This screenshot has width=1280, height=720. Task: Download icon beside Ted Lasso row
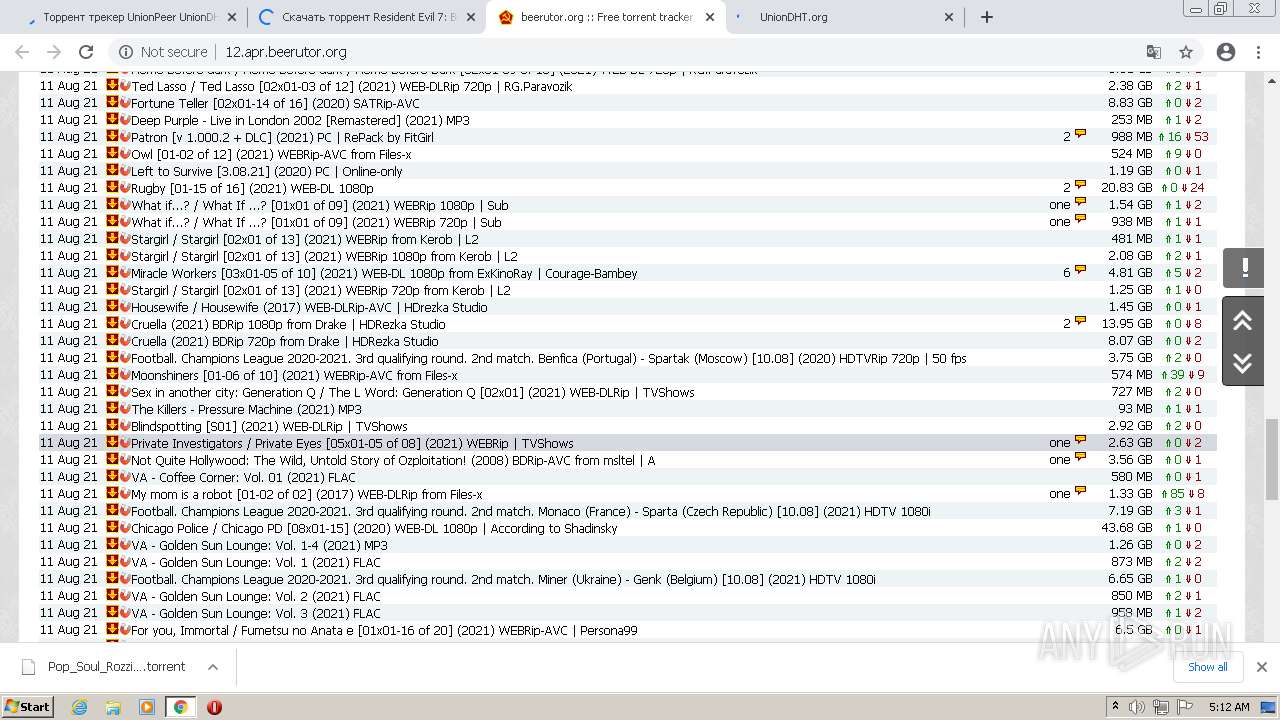112,85
